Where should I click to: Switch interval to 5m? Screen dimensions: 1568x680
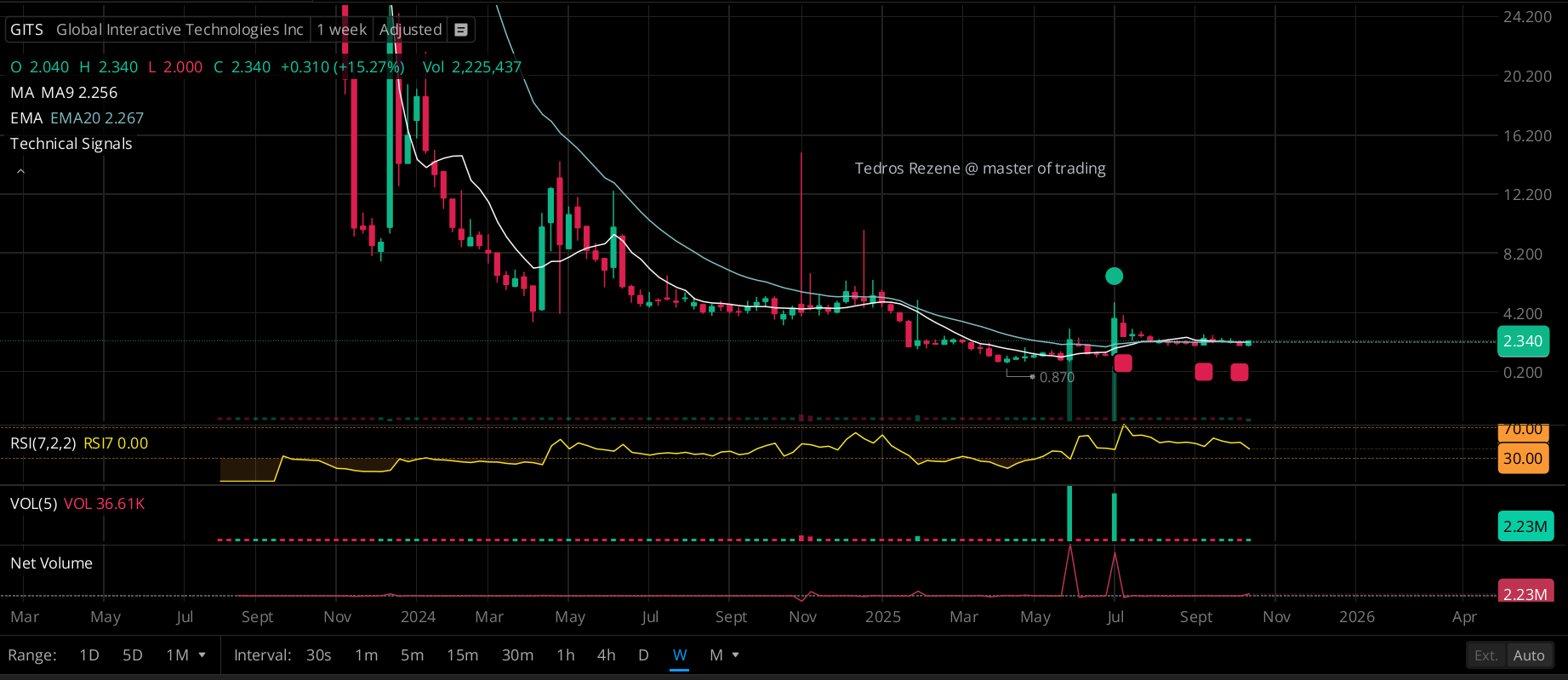point(413,654)
